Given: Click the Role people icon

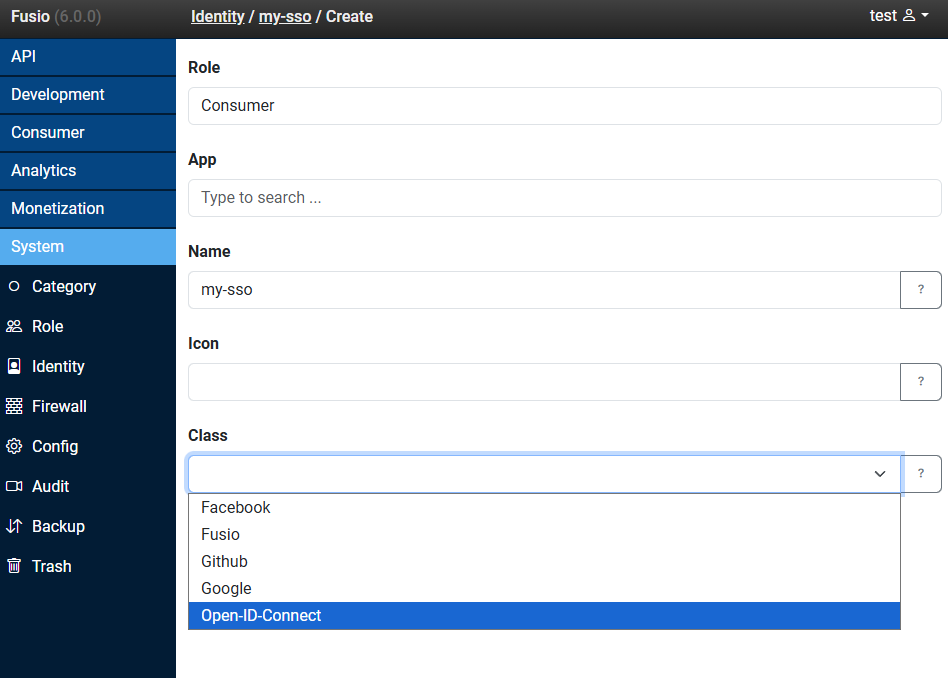Looking at the screenshot, I should 14,326.
